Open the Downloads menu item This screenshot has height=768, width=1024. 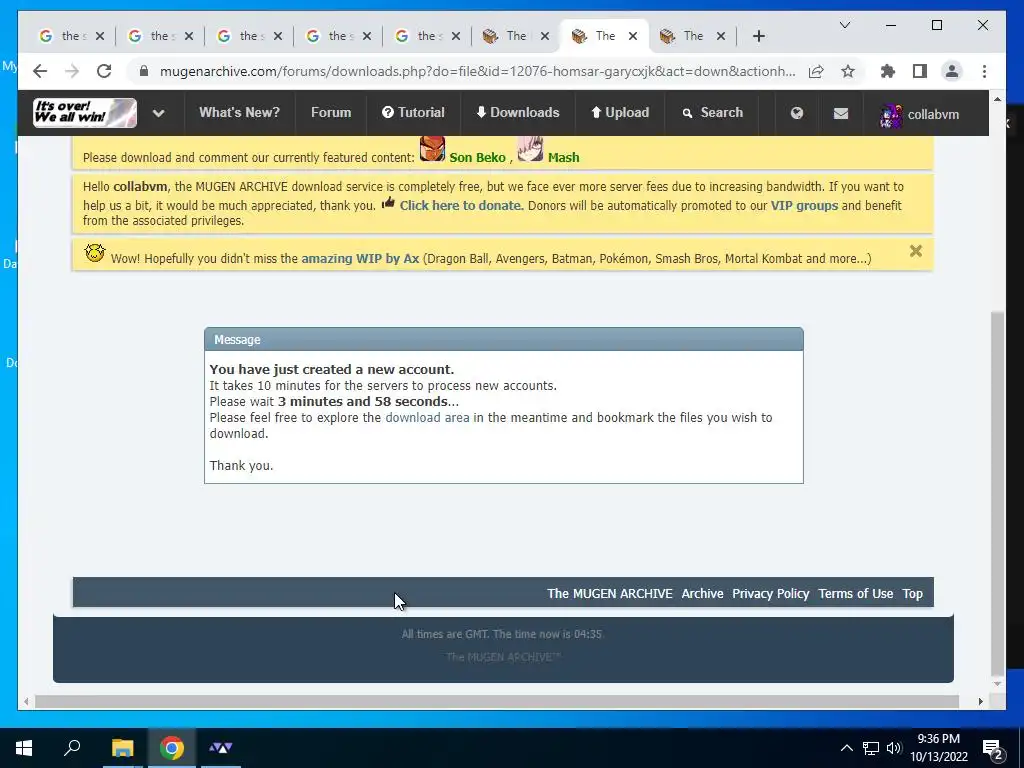pyautogui.click(x=518, y=112)
